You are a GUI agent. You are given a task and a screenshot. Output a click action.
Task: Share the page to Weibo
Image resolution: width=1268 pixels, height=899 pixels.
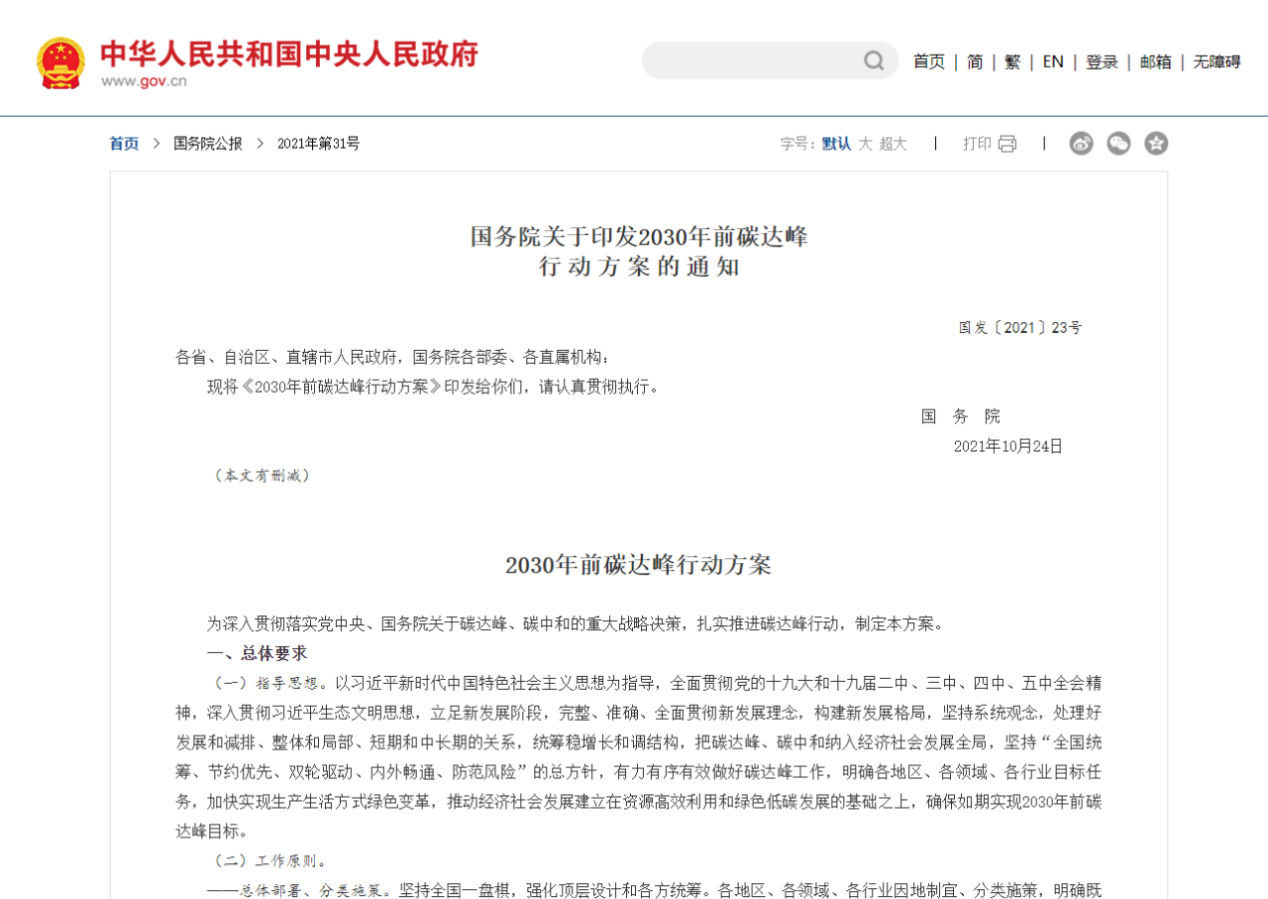[1081, 144]
